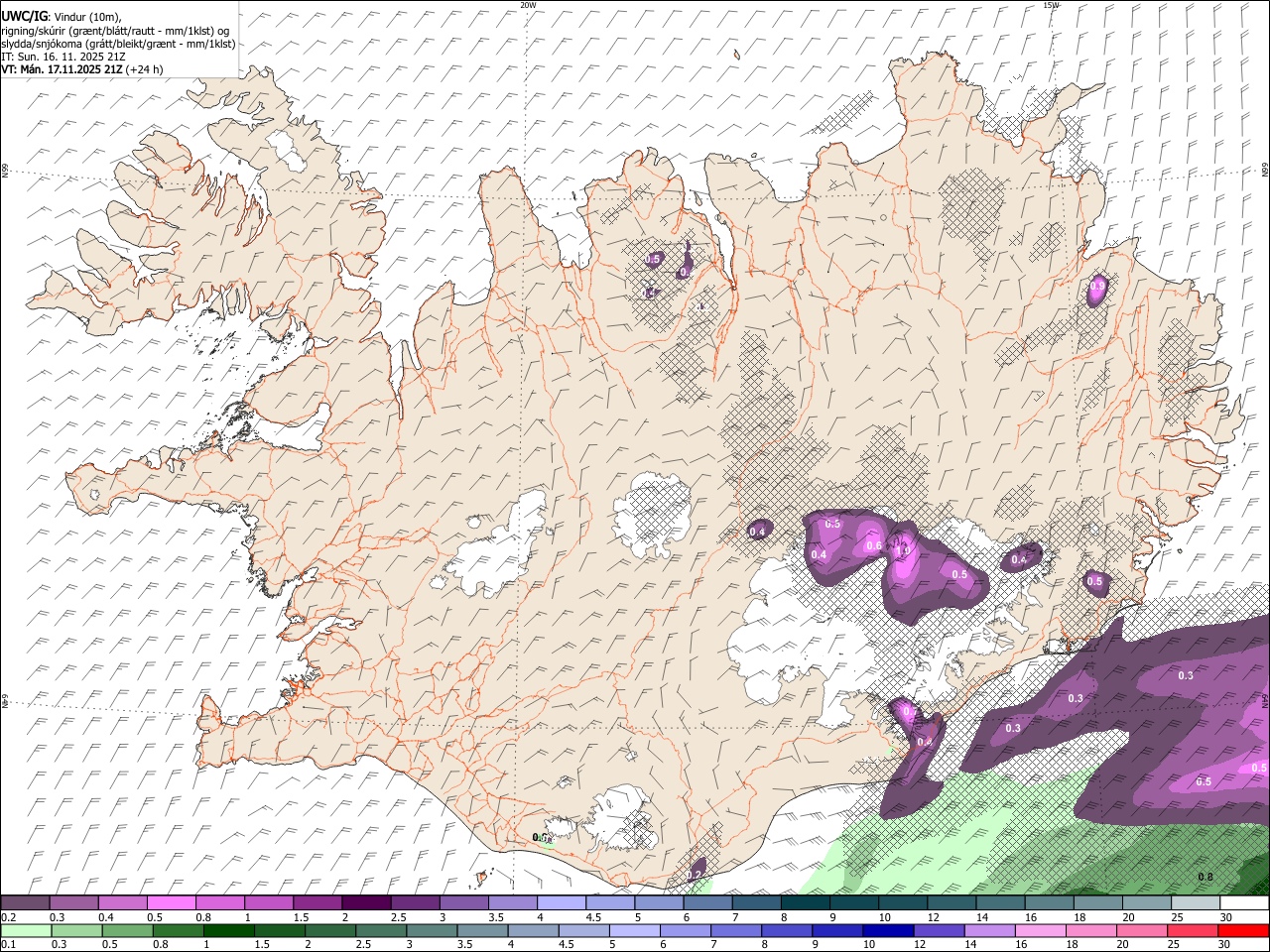Pick the 6 swatch in the snow legend row
Viewport: 1270px width, 952px height.
(707, 903)
